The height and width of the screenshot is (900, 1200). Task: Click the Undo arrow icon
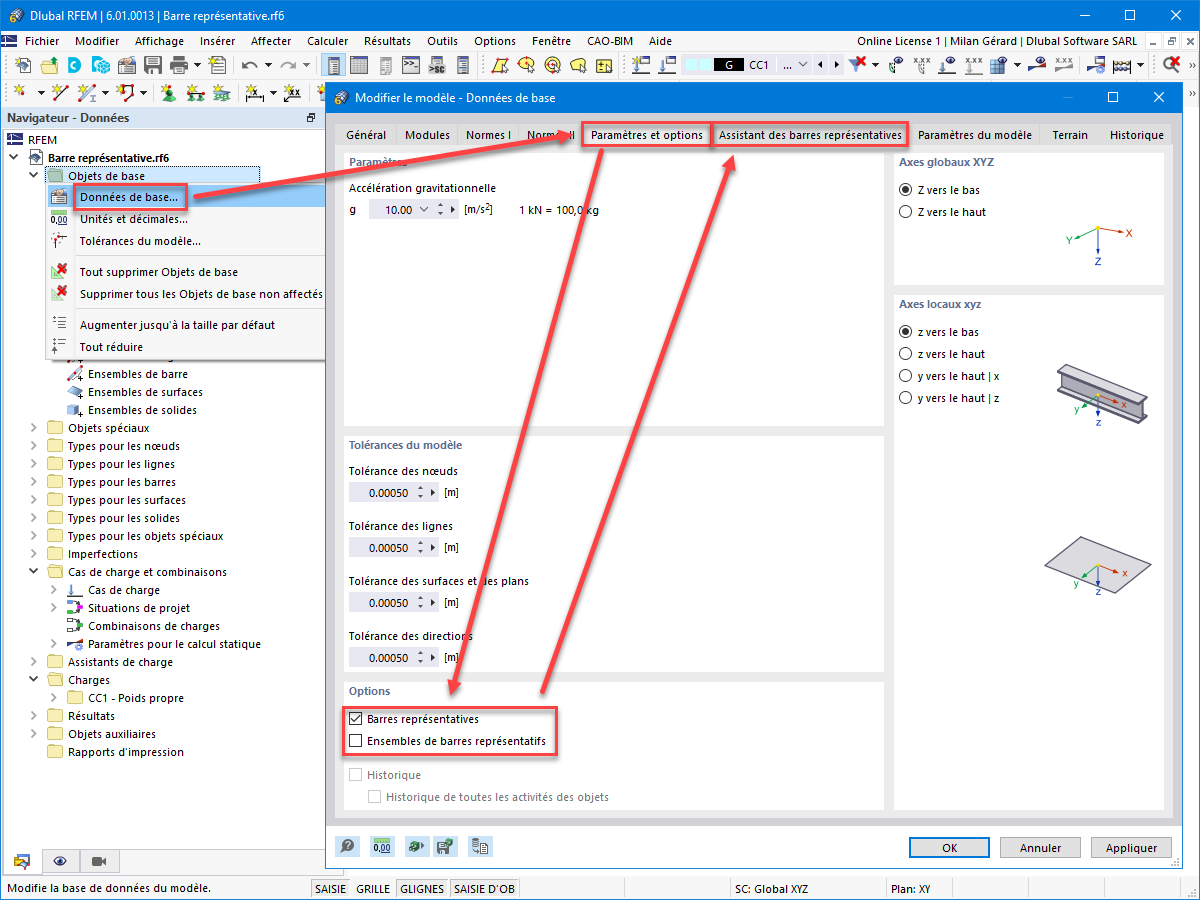tap(249, 65)
